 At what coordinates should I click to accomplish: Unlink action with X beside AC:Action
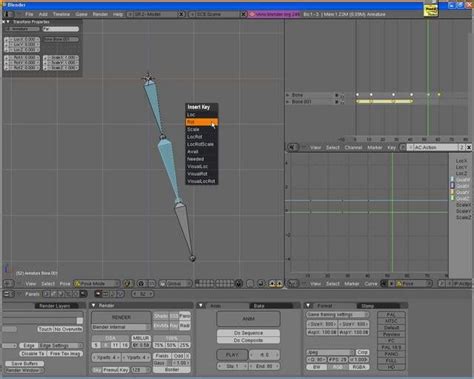(469, 147)
